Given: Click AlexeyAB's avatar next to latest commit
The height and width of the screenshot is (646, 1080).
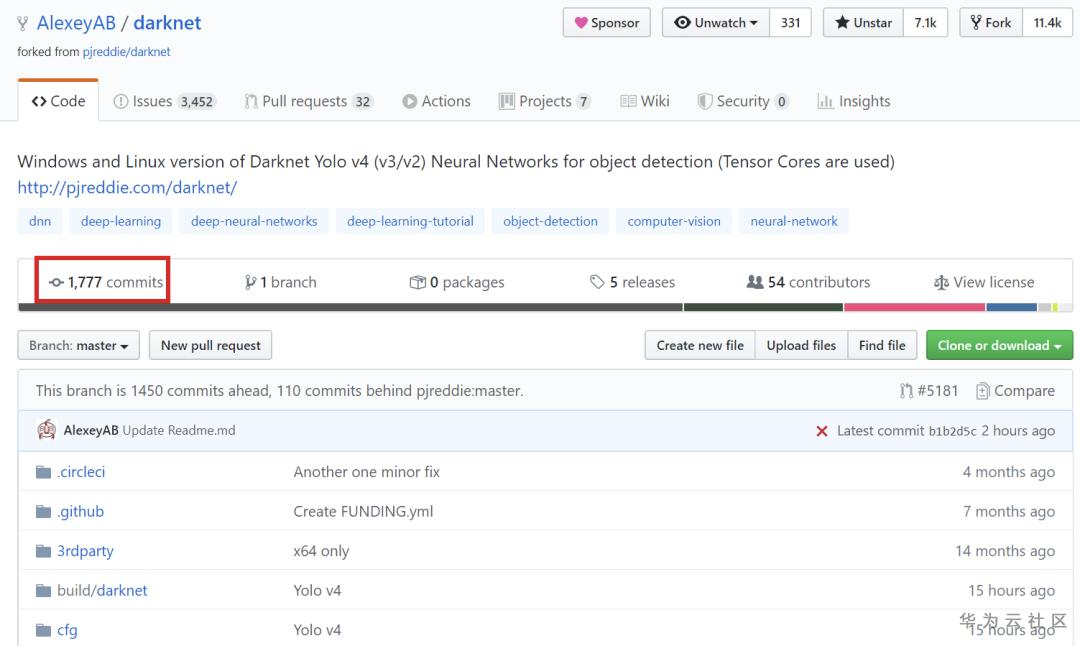Looking at the screenshot, I should pos(46,430).
